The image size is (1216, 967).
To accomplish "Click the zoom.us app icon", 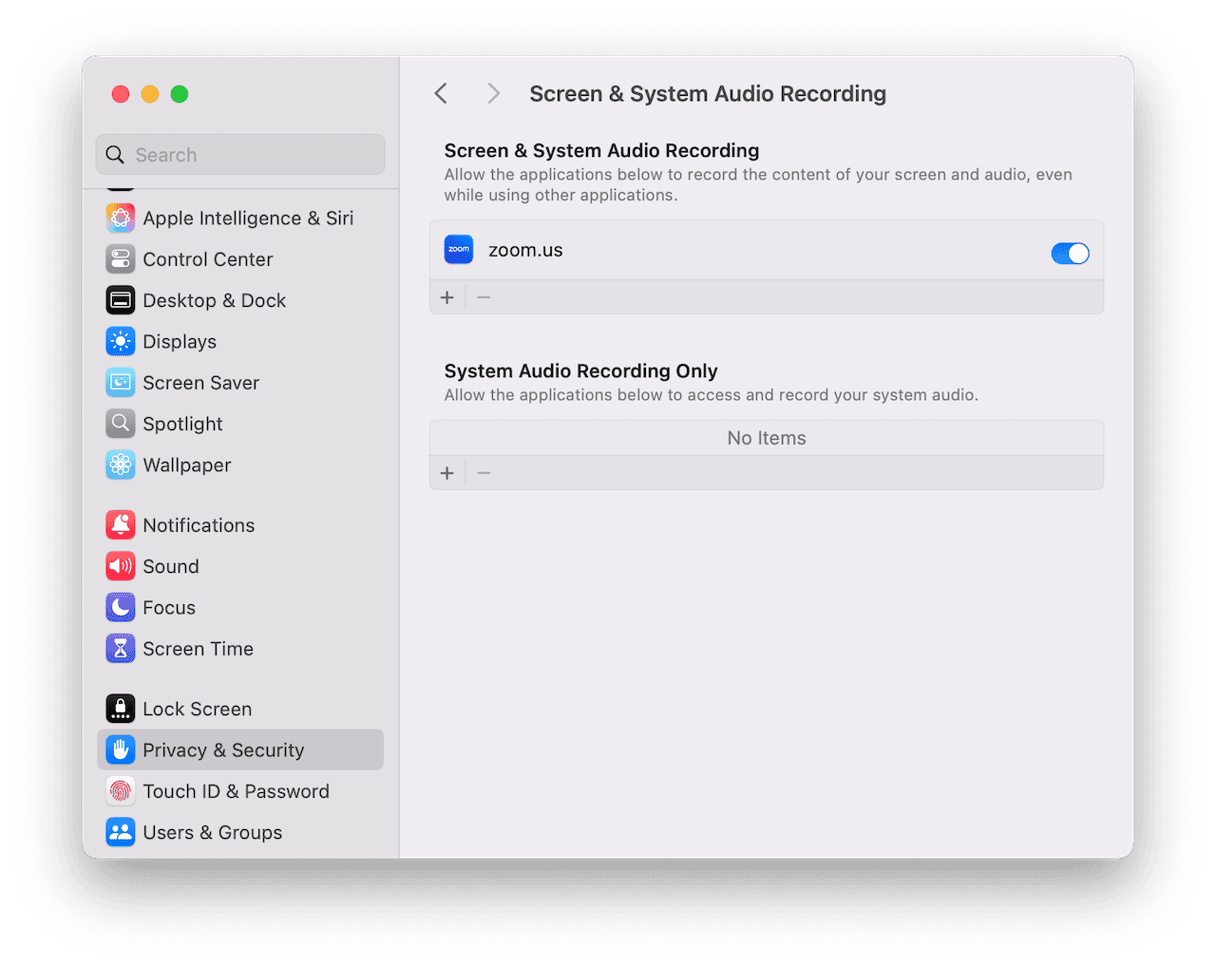I will click(458, 249).
